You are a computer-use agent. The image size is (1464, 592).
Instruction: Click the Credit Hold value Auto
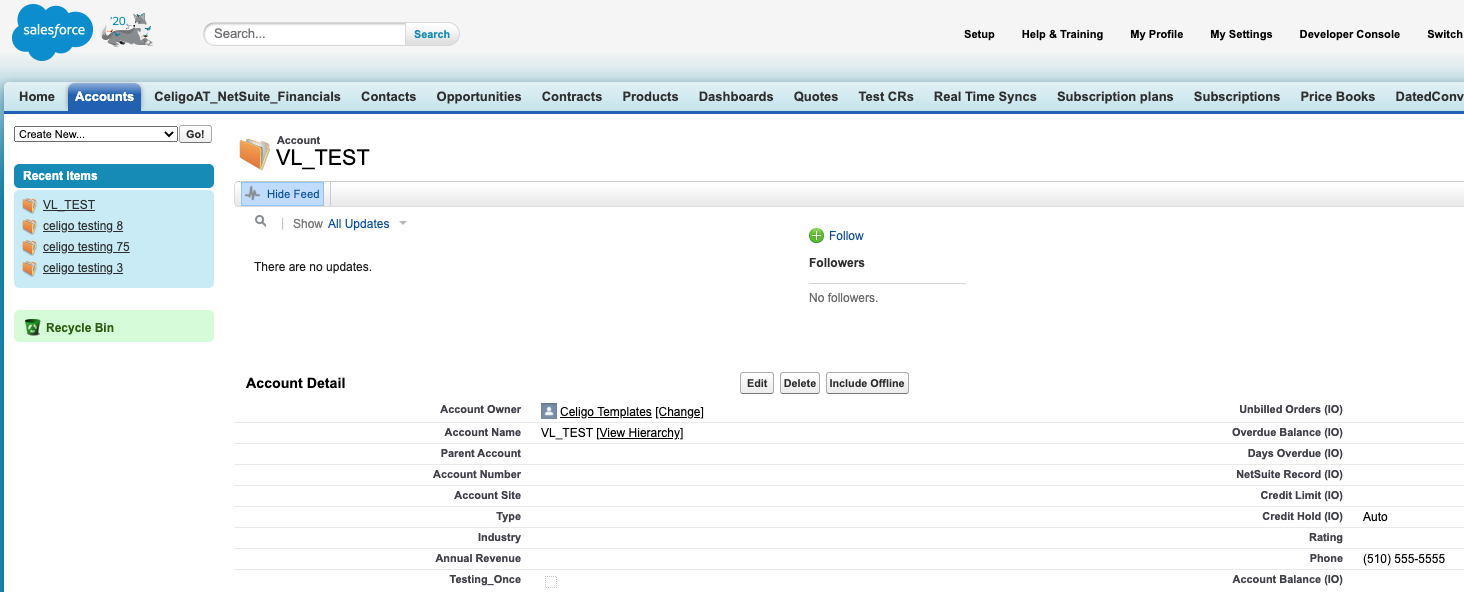pyautogui.click(x=1375, y=517)
